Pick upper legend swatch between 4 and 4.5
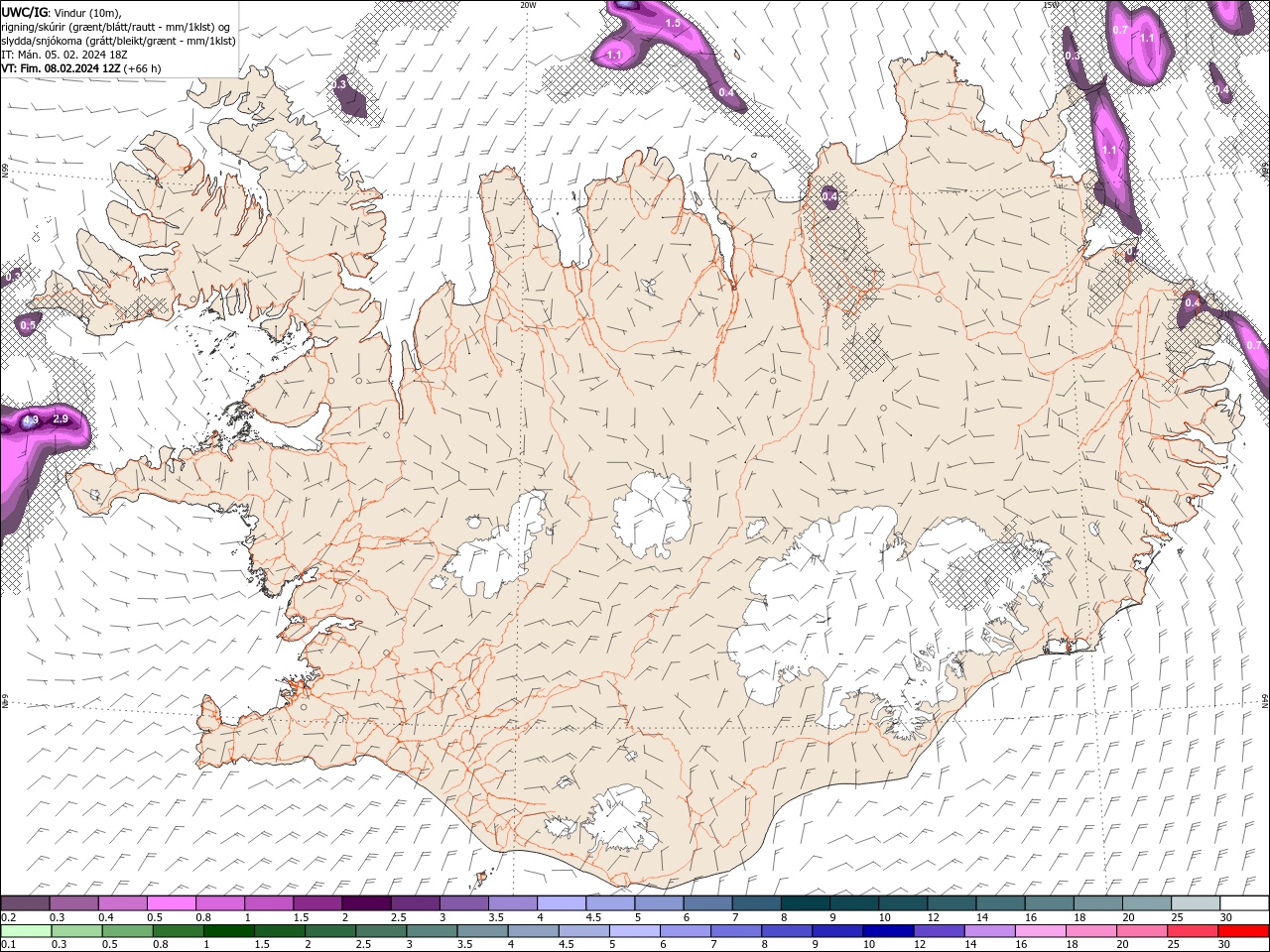The width and height of the screenshot is (1270, 952). coord(562,903)
